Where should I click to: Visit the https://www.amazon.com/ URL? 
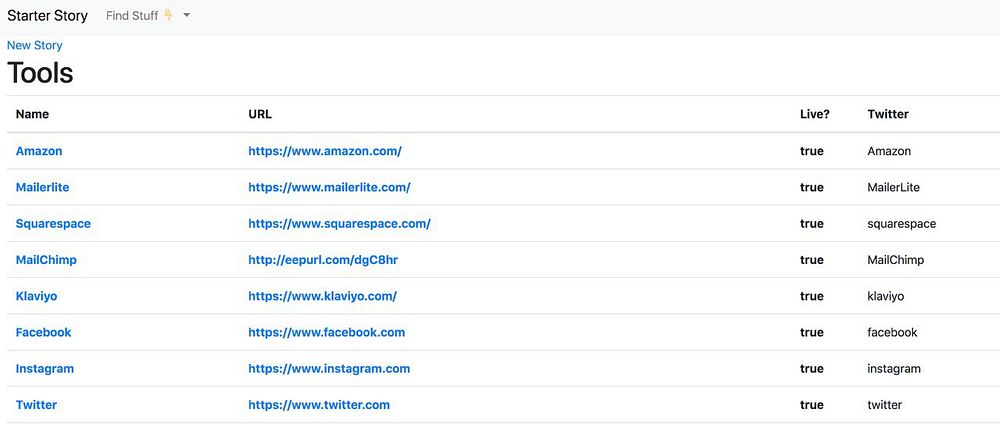(325, 151)
